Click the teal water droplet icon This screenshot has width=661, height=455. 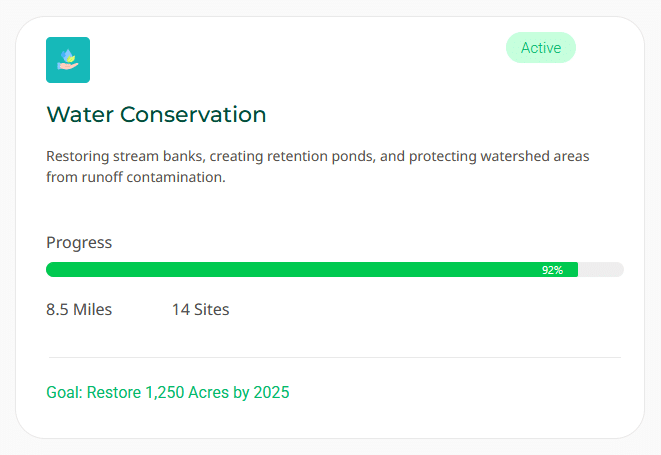68,60
